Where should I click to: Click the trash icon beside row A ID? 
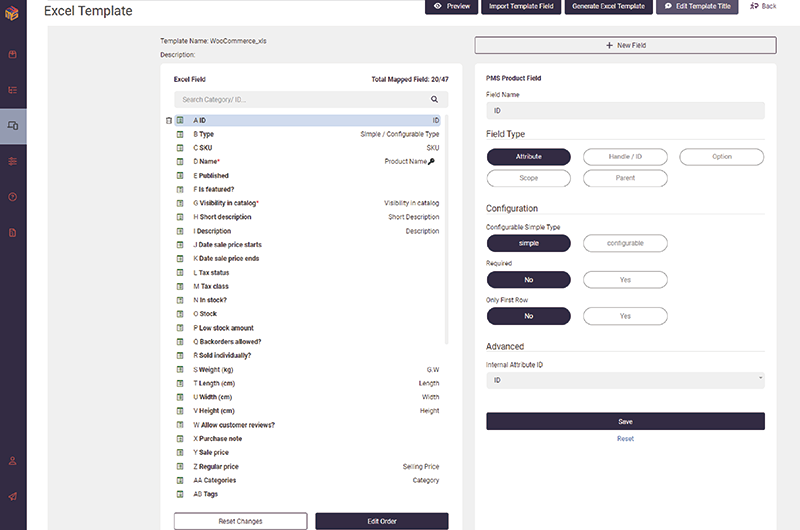click(x=169, y=120)
